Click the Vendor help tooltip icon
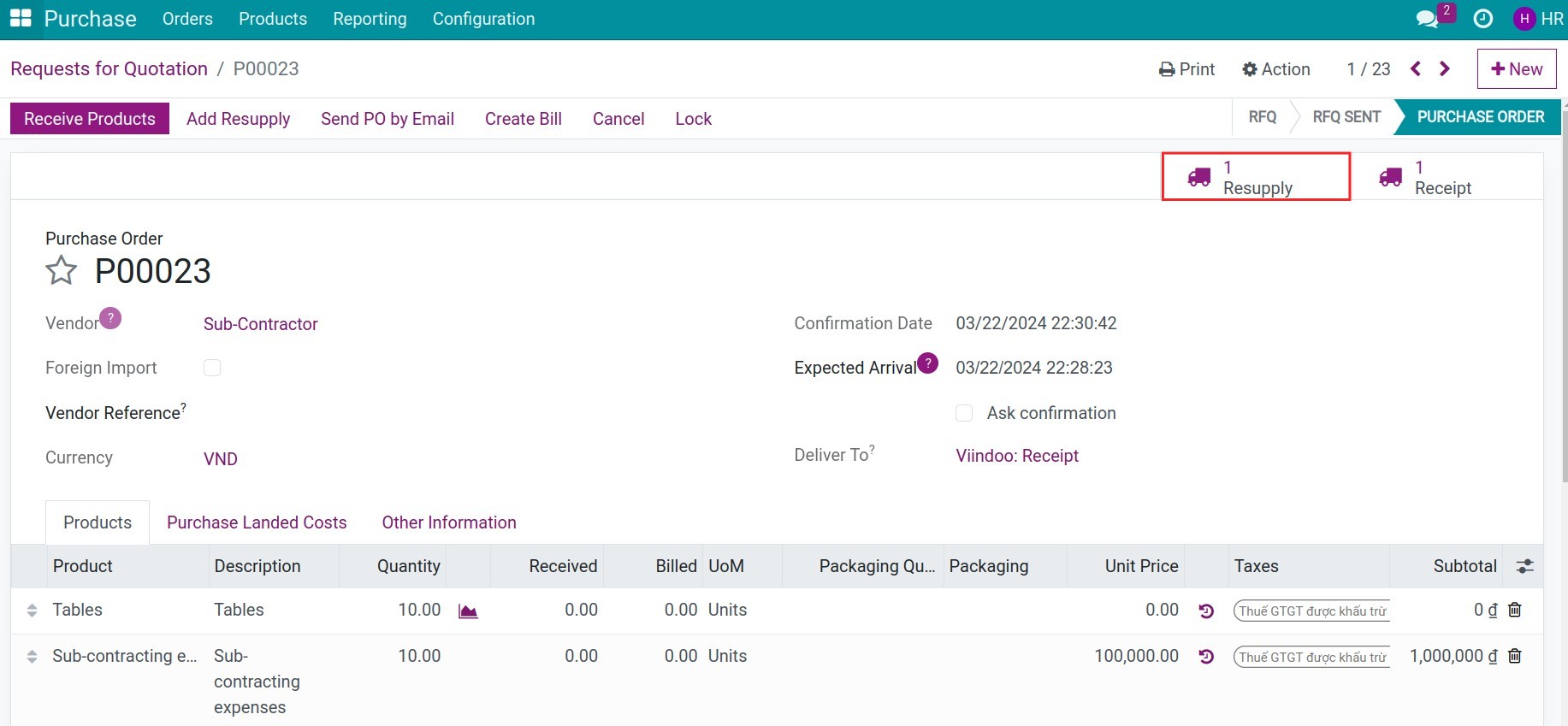Screen dimensions: 1568x726 tap(110, 318)
